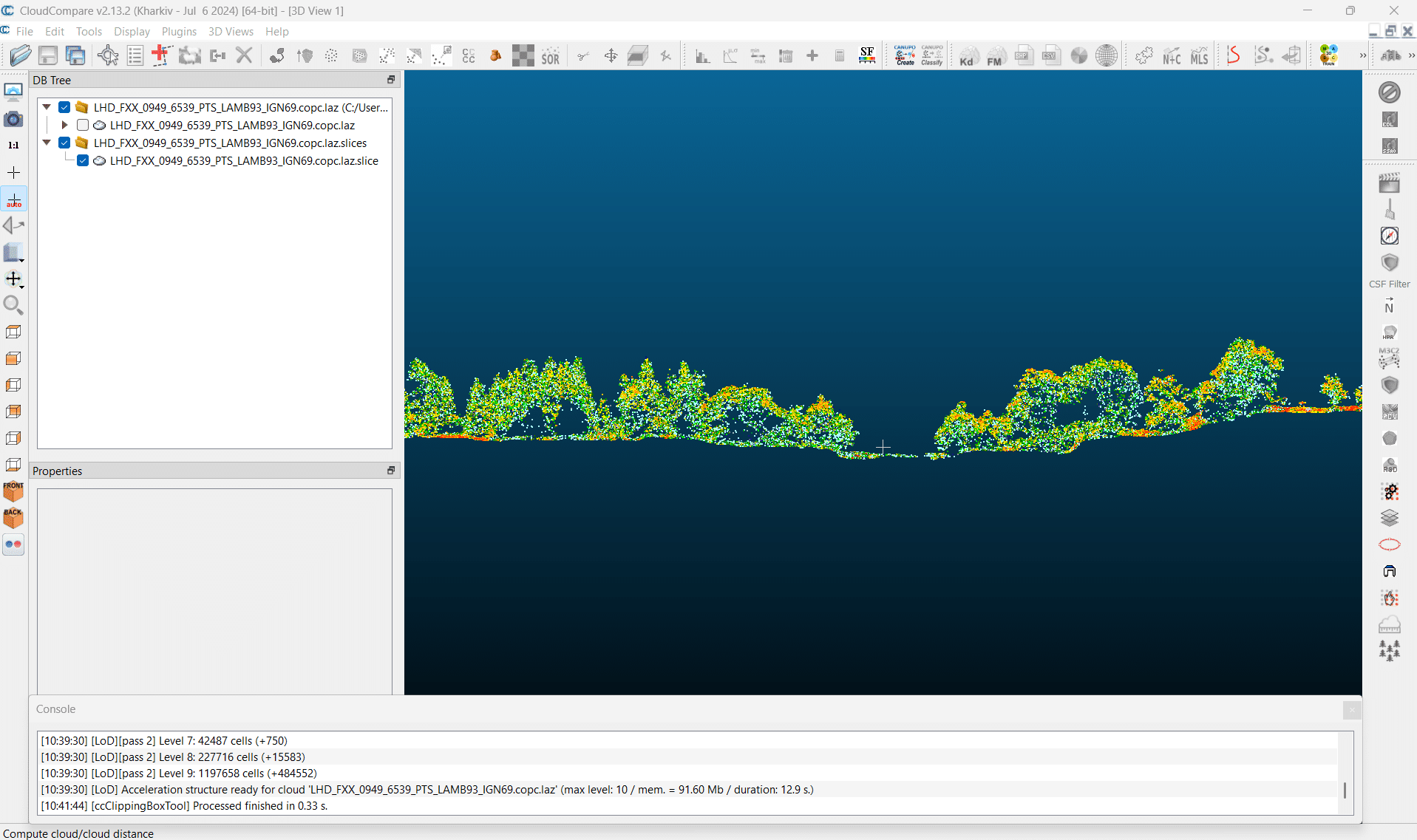
Task: Enable the hidden copc.laz cloud checkbox
Action: point(83,125)
